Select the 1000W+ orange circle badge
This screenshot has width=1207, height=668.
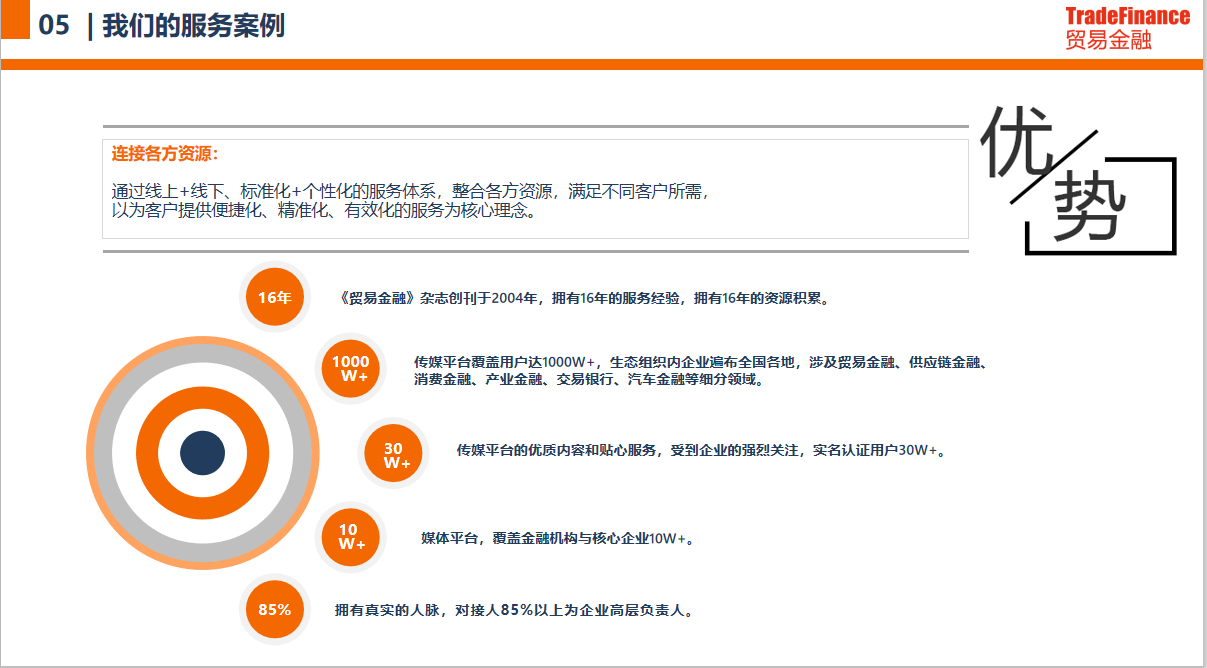pyautogui.click(x=351, y=369)
